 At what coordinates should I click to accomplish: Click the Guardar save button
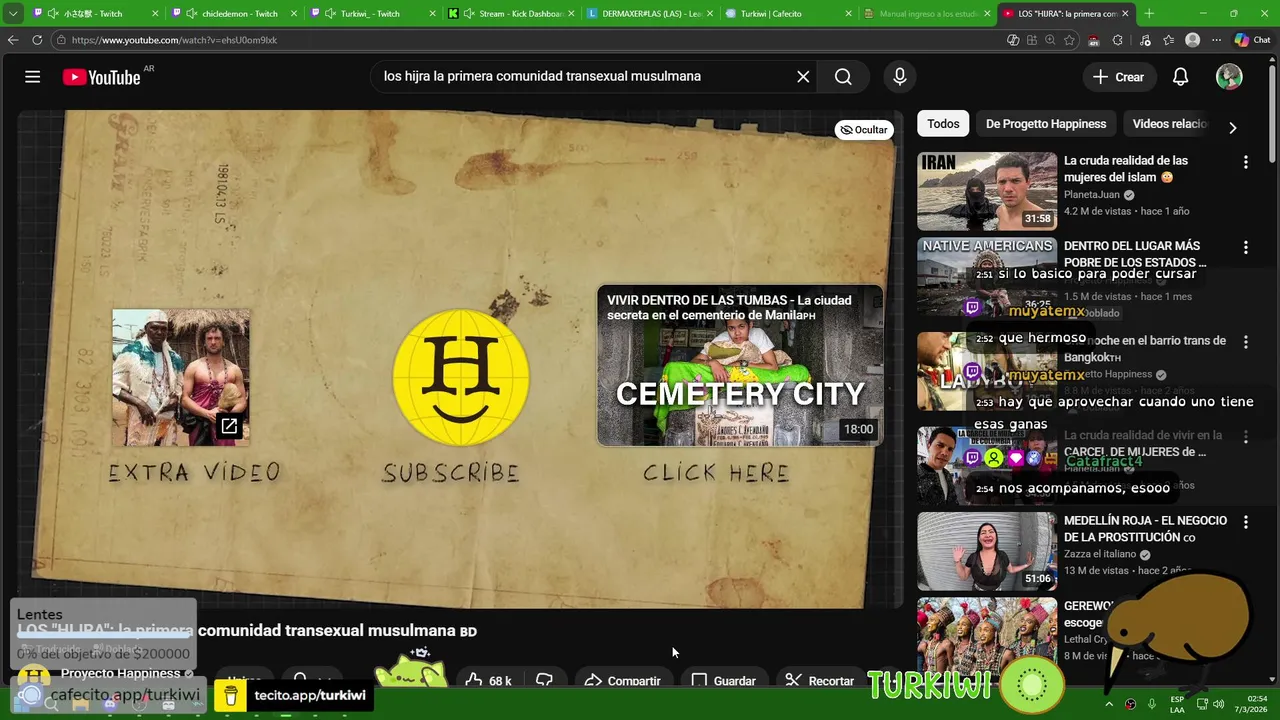click(724, 681)
